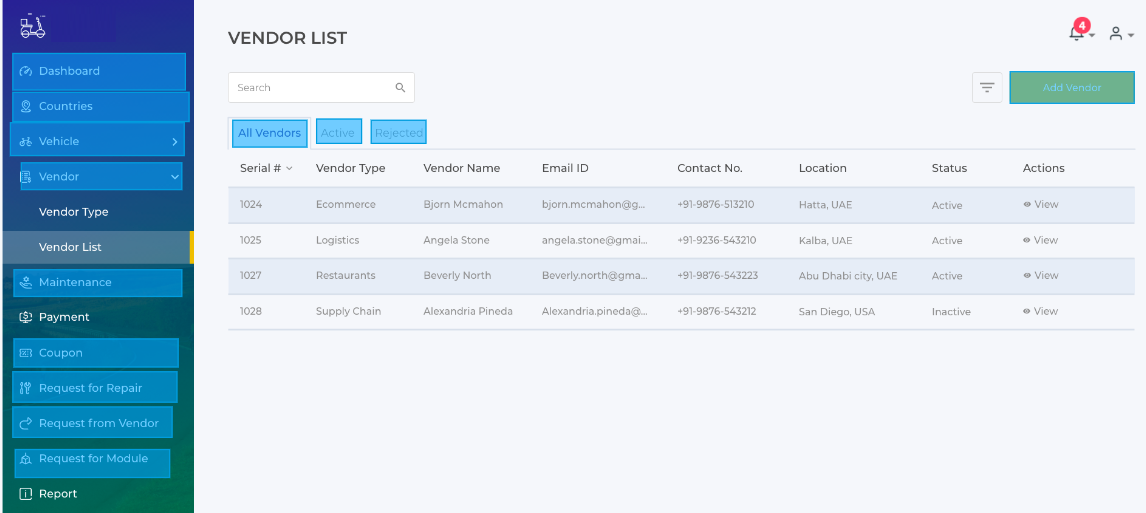The height and width of the screenshot is (513, 1146).
Task: Click the Vehicle bike icon
Action: (26, 142)
